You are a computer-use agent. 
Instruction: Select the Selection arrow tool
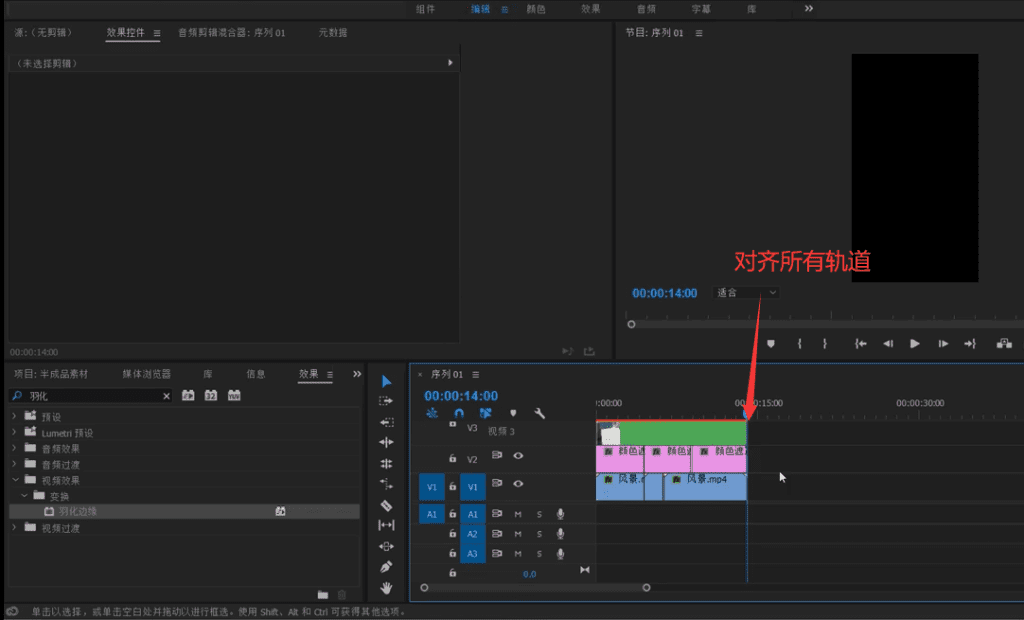(386, 381)
